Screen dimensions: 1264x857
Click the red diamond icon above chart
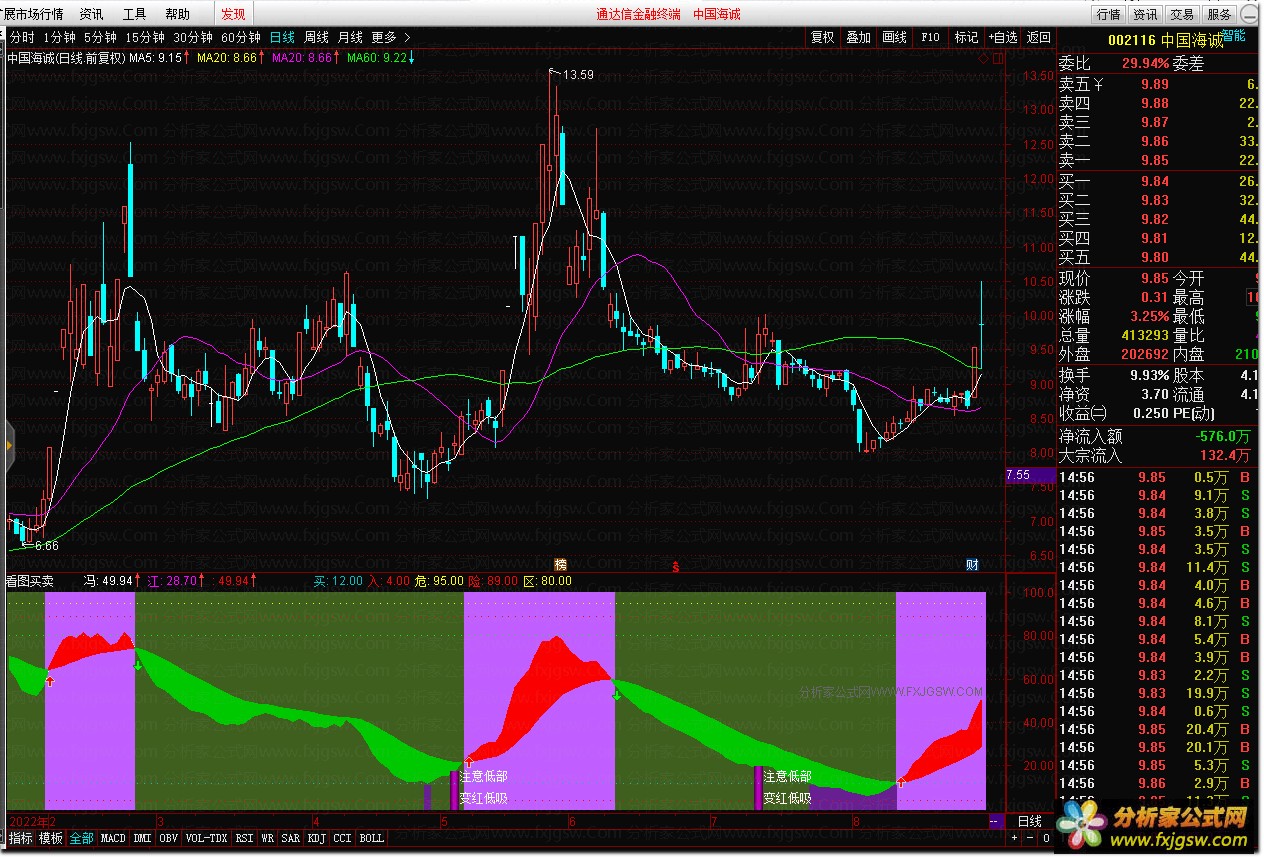[983, 60]
